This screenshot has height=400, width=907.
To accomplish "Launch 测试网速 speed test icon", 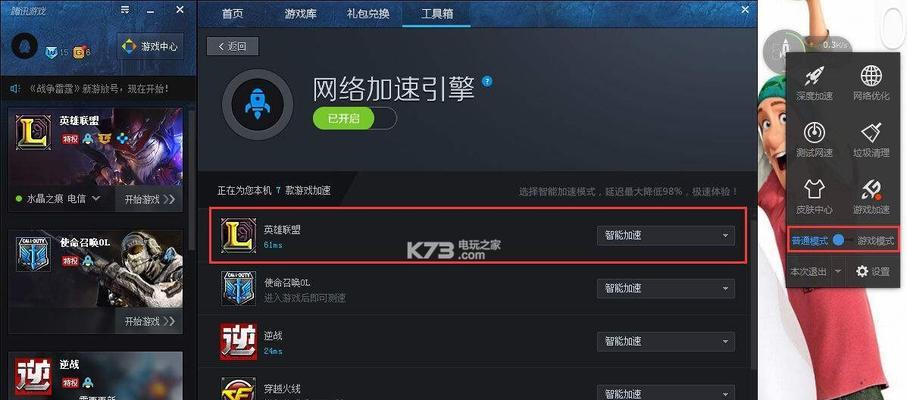I will 814,133.
